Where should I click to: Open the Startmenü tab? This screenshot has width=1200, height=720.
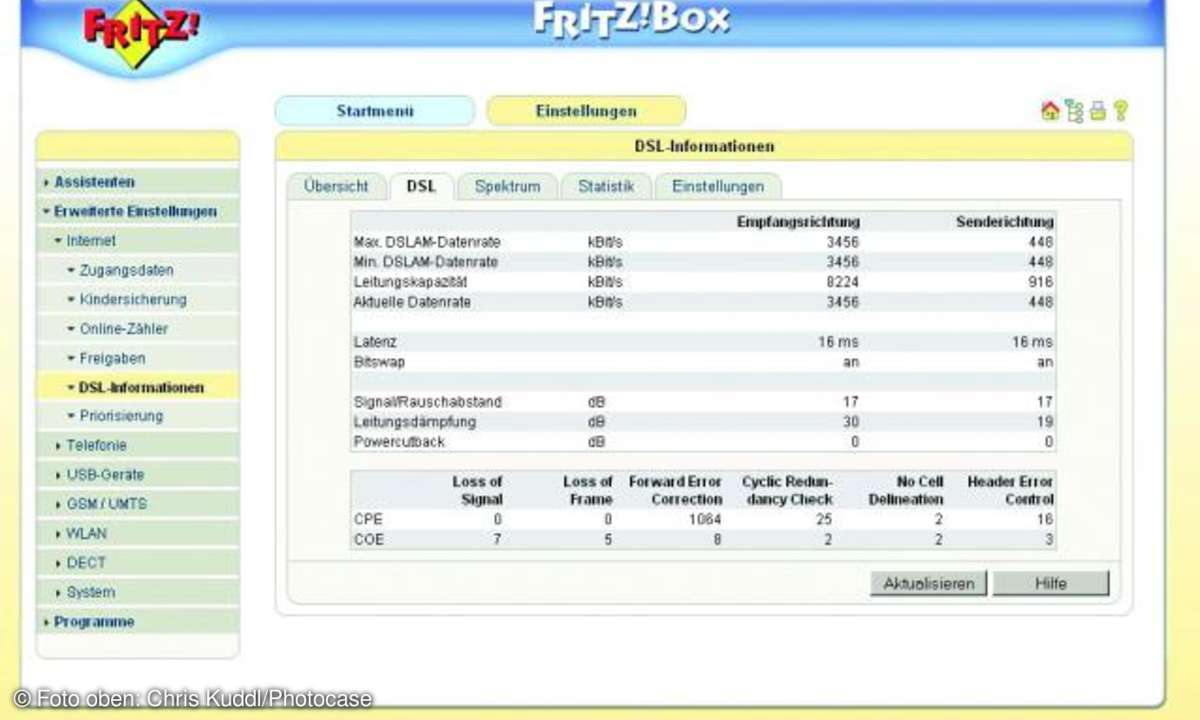pos(375,111)
